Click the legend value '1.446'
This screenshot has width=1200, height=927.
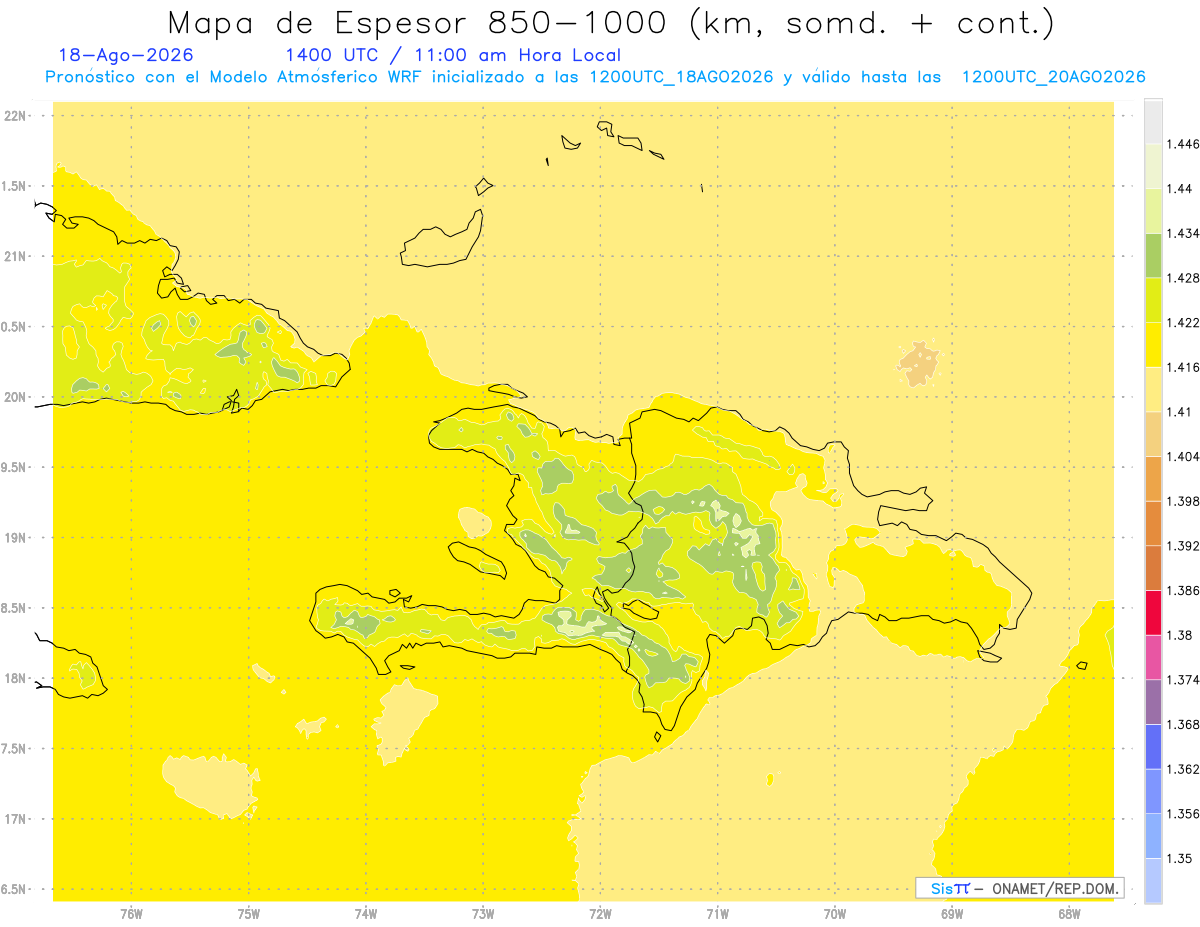pyautogui.click(x=1183, y=144)
